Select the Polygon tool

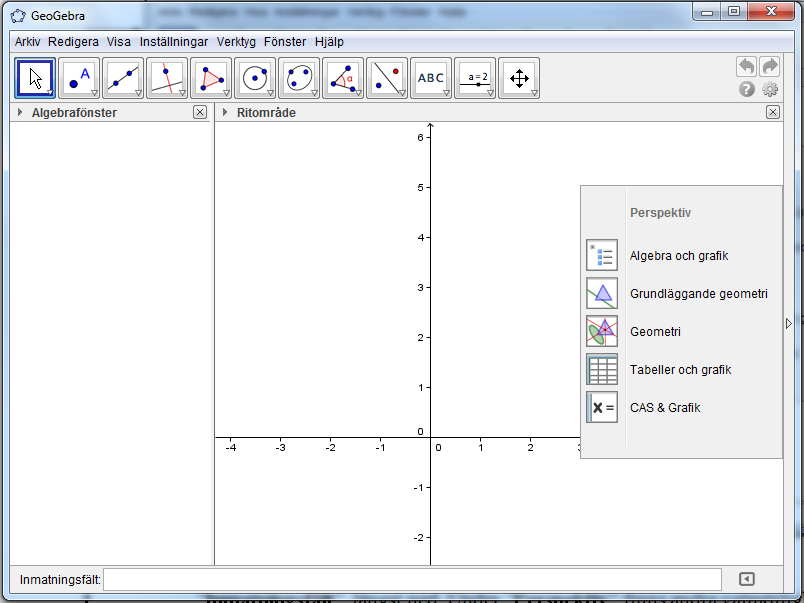coord(211,78)
